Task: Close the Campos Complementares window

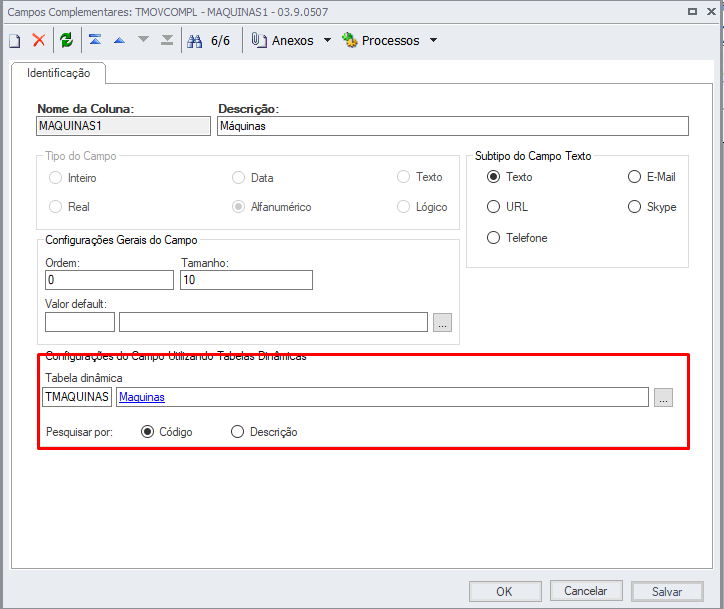Action: pyautogui.click(x=712, y=12)
